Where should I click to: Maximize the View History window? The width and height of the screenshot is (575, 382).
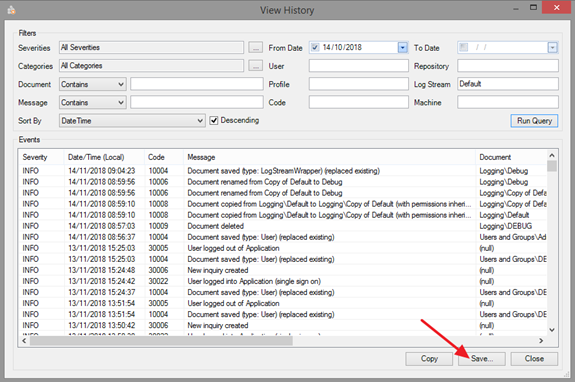tap(533, 8)
